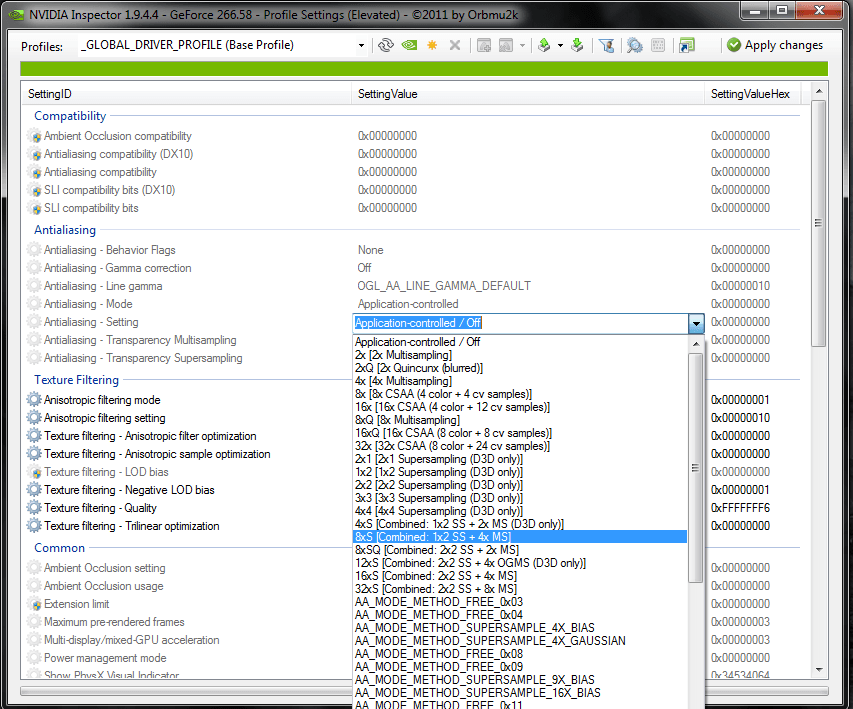Click the SettingValueHex column header

click(753, 94)
